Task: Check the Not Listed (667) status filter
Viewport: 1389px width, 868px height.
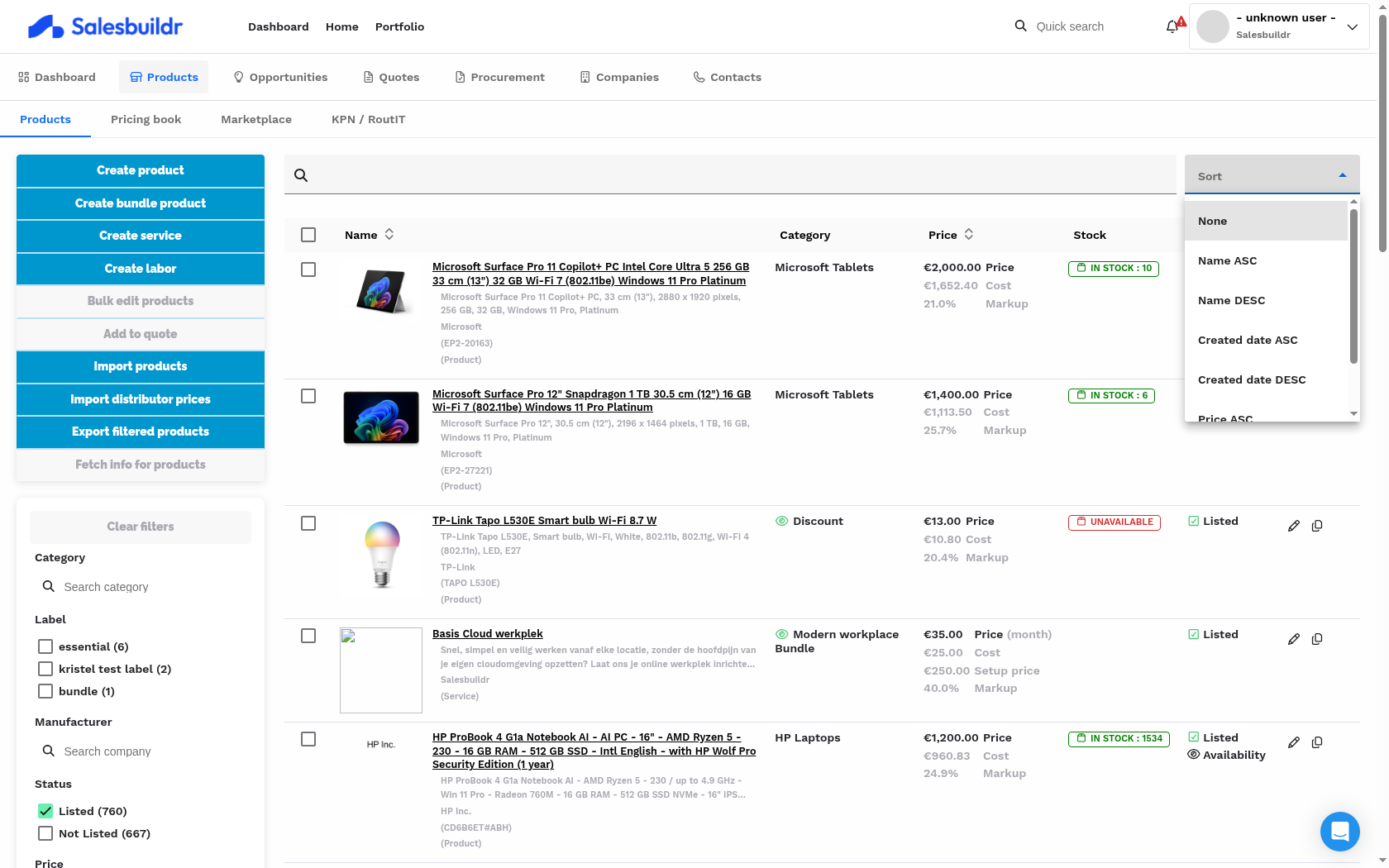Action: tap(45, 833)
